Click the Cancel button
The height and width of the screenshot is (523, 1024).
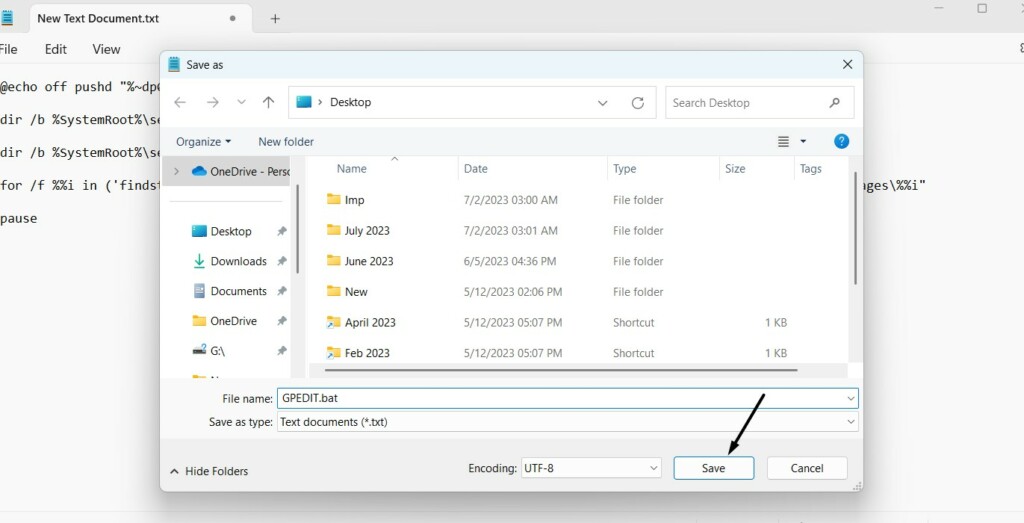coord(806,468)
